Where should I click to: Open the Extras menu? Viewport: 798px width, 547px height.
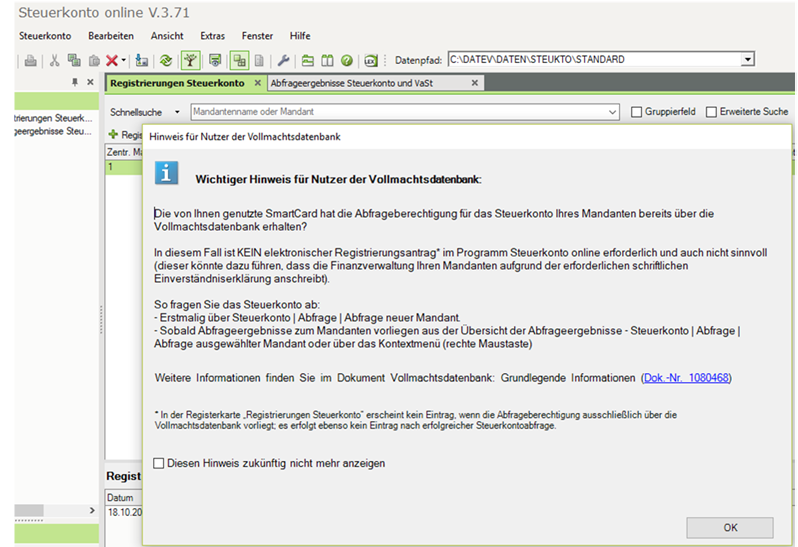212,36
